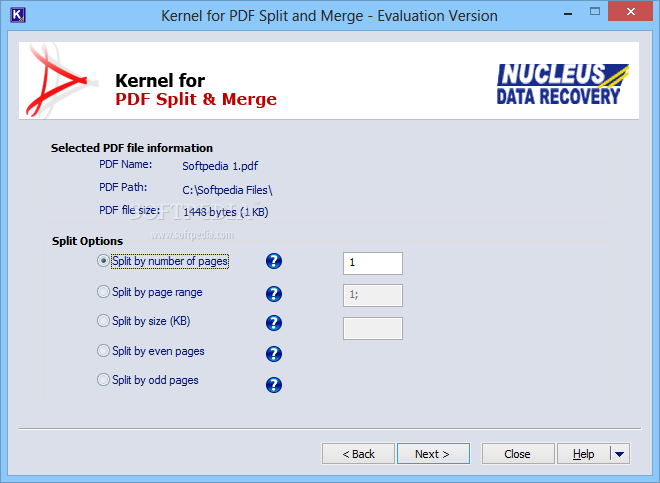Click the Close button at bottom
This screenshot has width=660, height=483.
(518, 454)
